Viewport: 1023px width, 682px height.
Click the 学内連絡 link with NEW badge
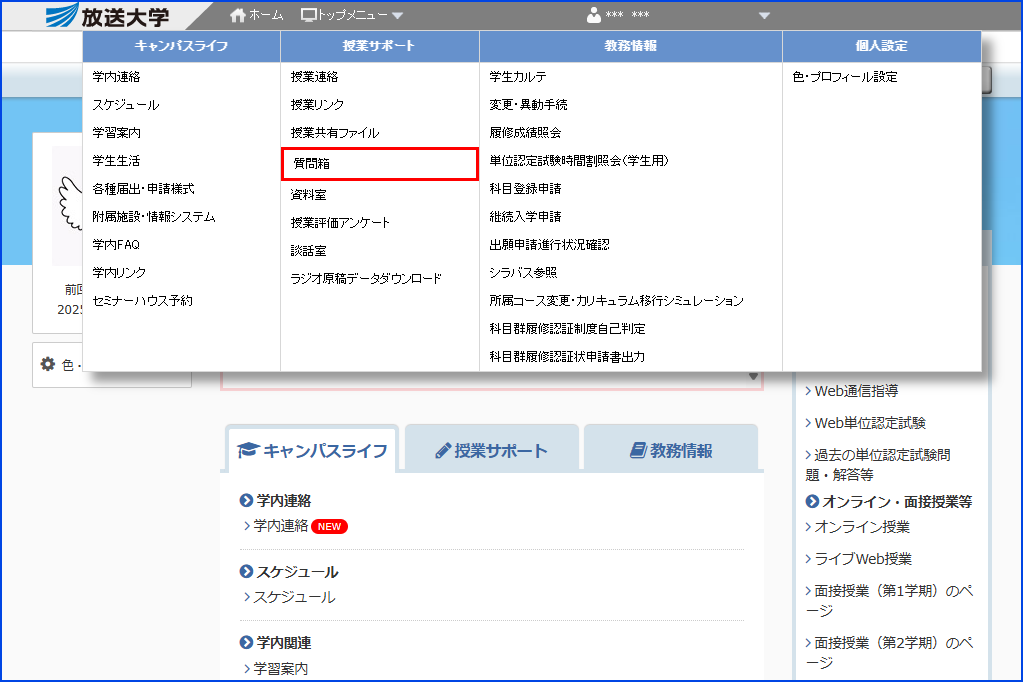pos(281,526)
